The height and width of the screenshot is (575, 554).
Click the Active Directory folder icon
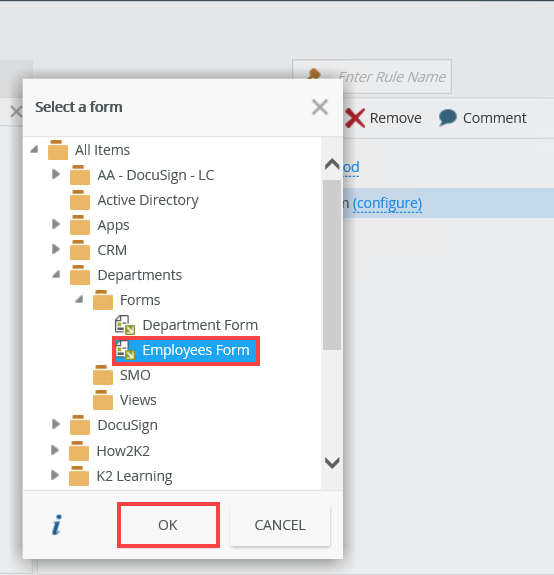[80, 200]
